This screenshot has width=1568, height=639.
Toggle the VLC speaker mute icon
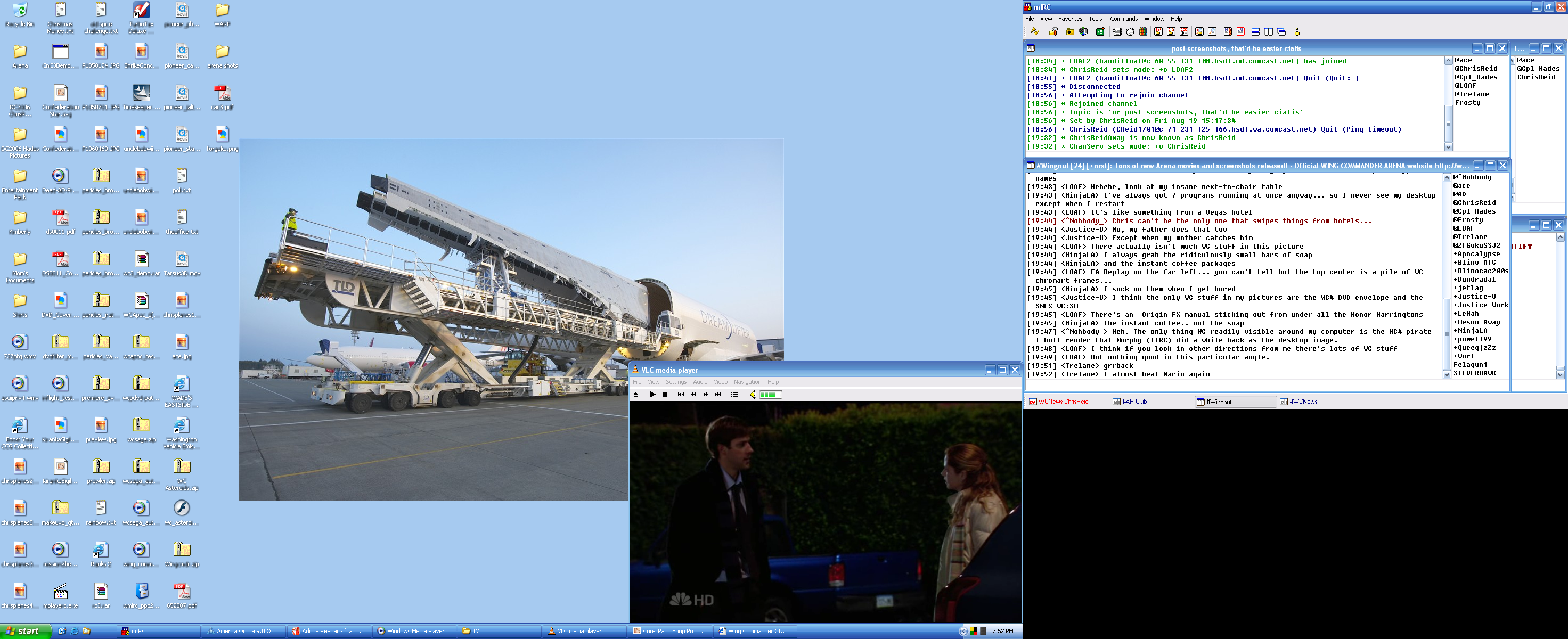click(x=753, y=395)
